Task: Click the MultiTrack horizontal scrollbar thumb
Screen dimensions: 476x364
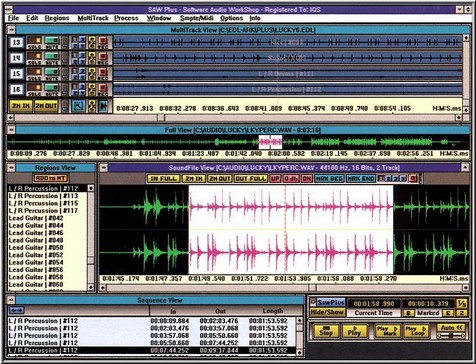Action: [161, 118]
